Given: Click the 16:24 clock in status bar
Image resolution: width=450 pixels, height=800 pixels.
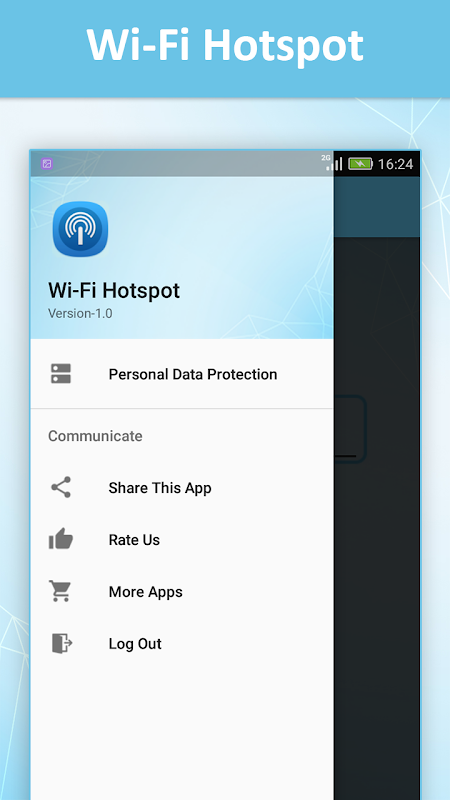Looking at the screenshot, I should pos(395,164).
